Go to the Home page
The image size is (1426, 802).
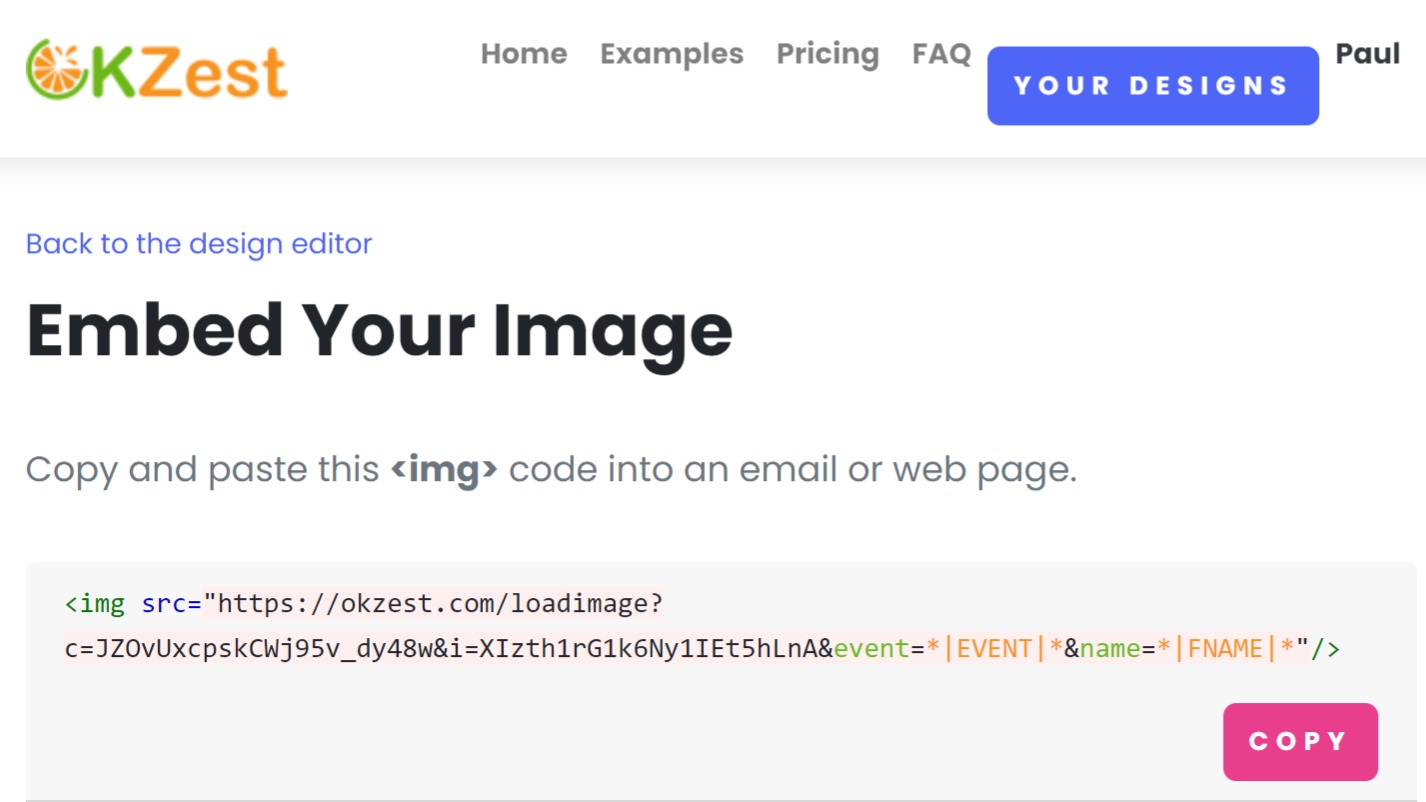pyautogui.click(x=524, y=54)
